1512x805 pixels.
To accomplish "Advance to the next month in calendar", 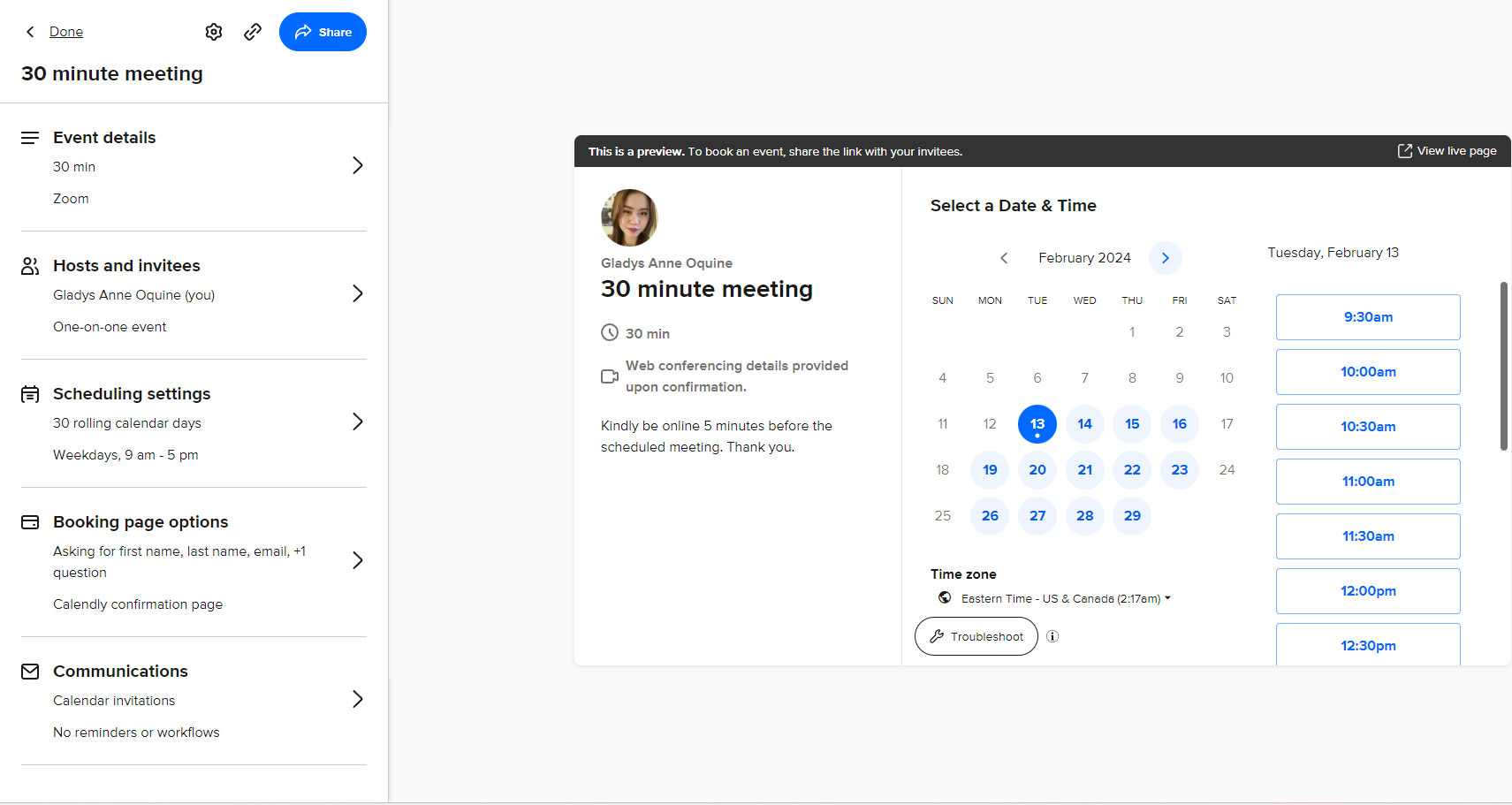I will (1166, 258).
